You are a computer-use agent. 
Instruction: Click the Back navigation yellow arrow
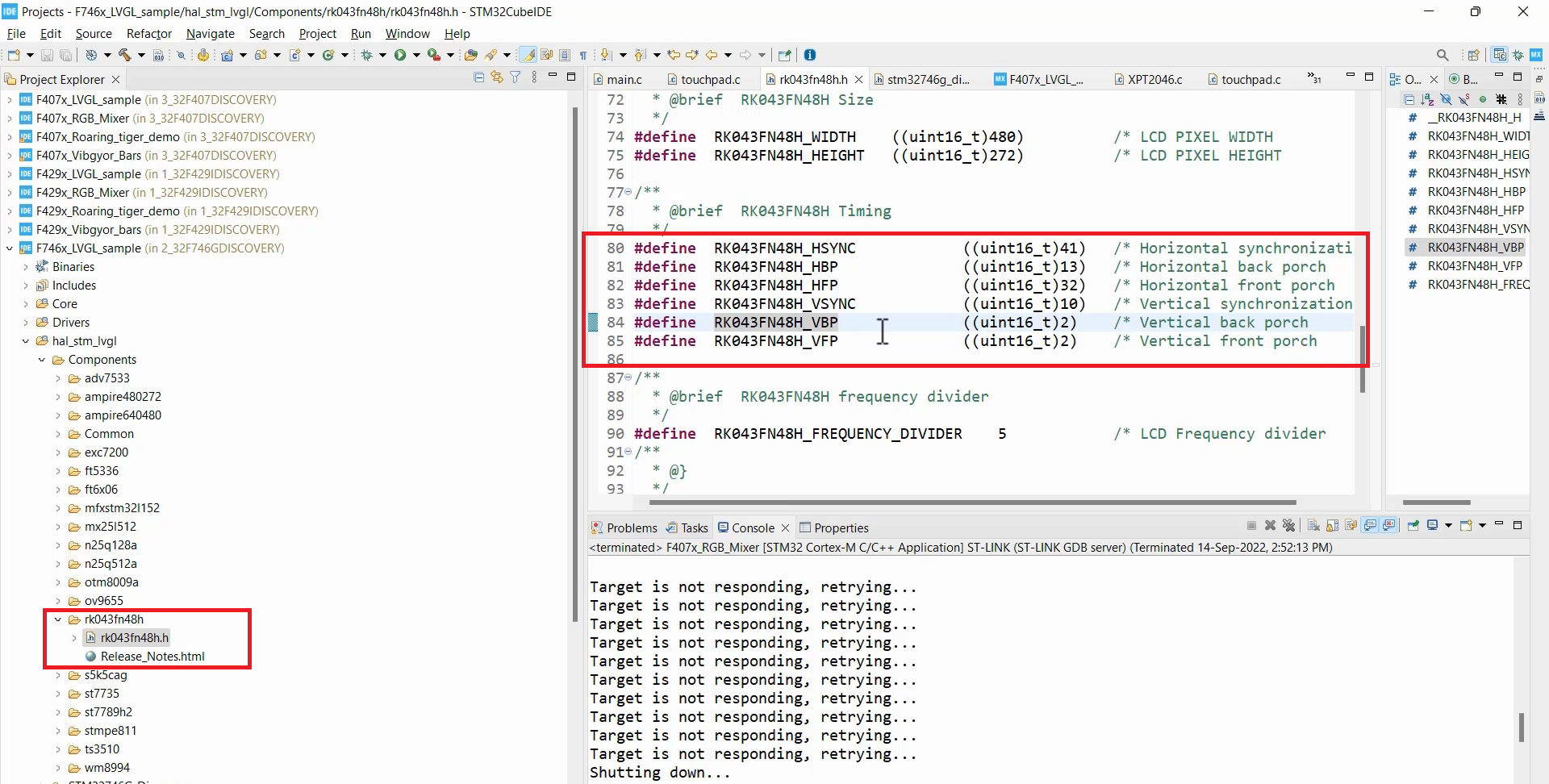712,55
